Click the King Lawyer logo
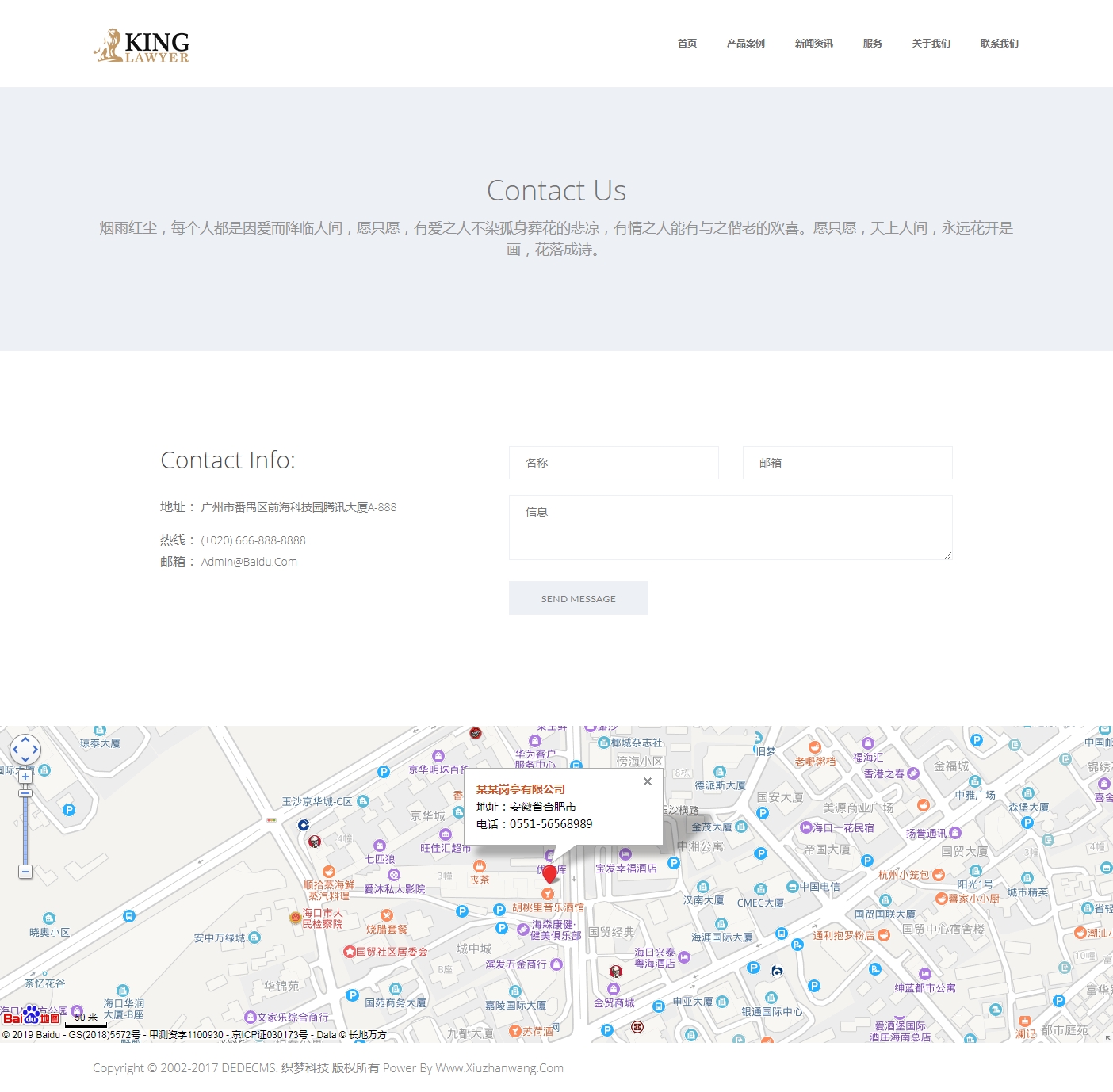 click(x=142, y=46)
